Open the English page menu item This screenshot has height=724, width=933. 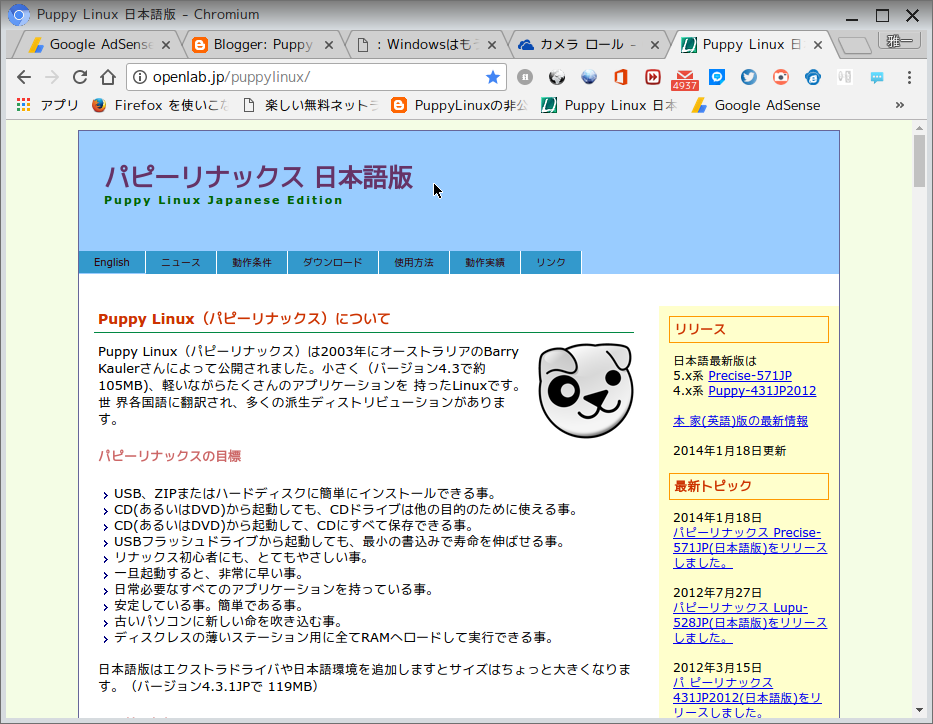[x=111, y=262]
